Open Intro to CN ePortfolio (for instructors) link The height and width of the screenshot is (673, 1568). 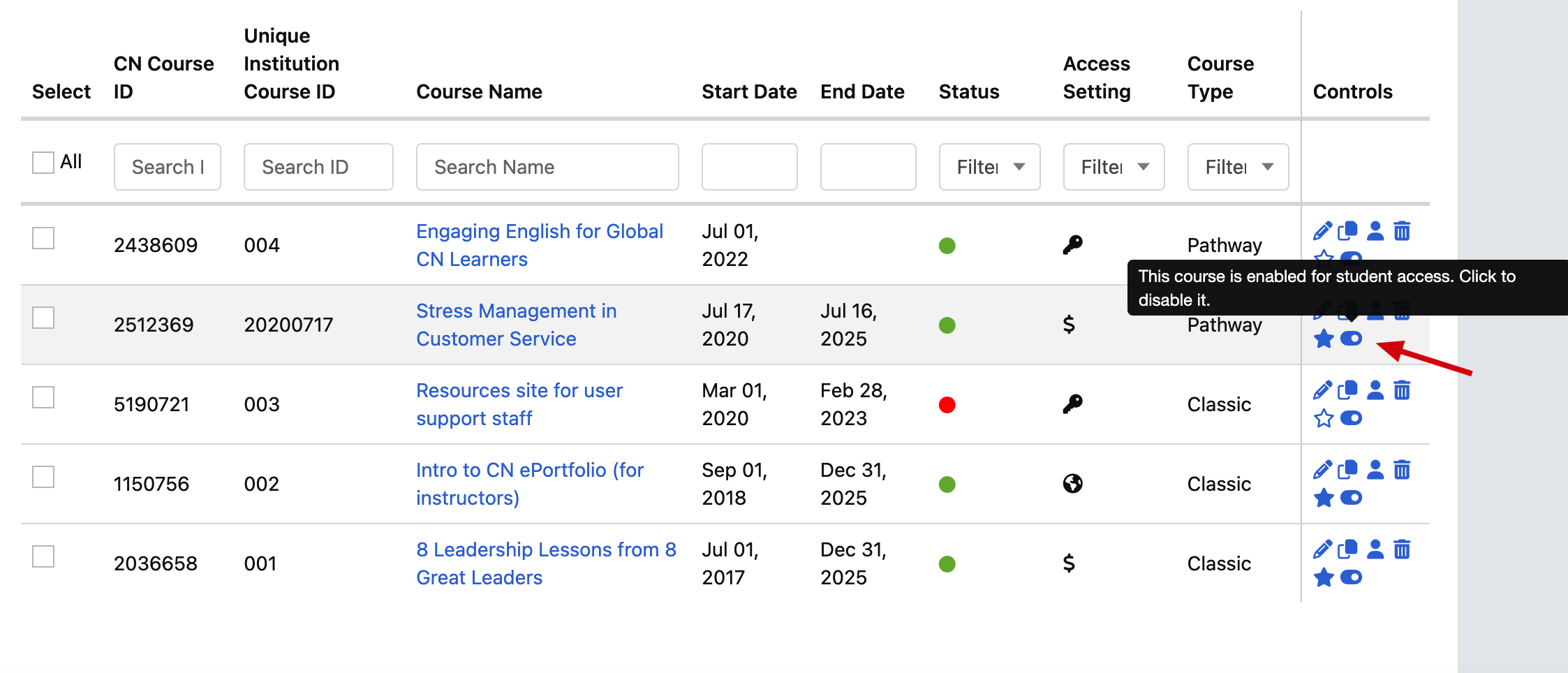pyautogui.click(x=530, y=484)
